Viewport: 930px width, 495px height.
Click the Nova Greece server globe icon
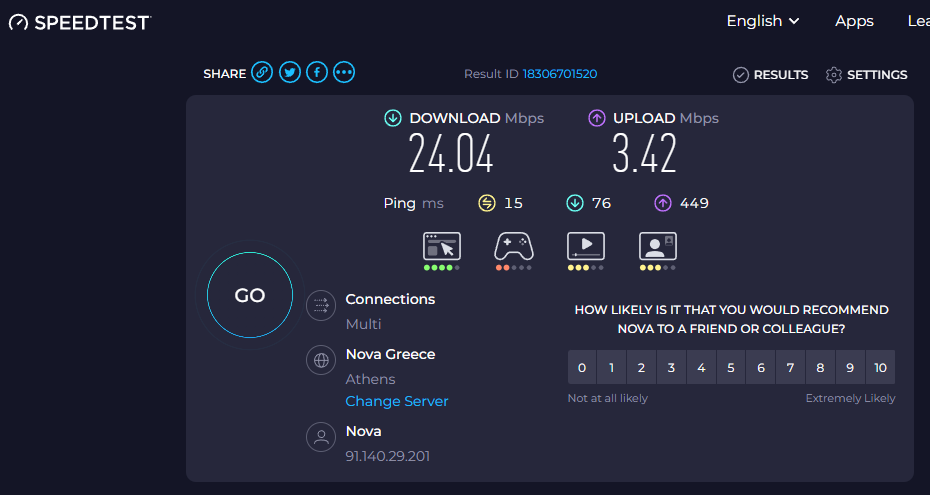coord(321,360)
